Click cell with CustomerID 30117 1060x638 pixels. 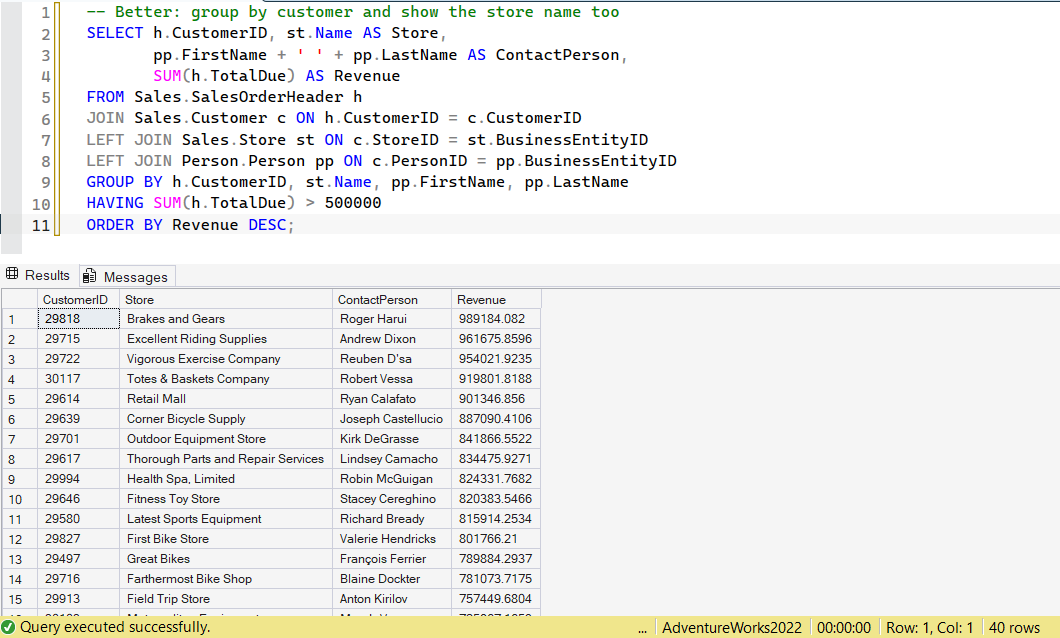[x=78, y=379]
